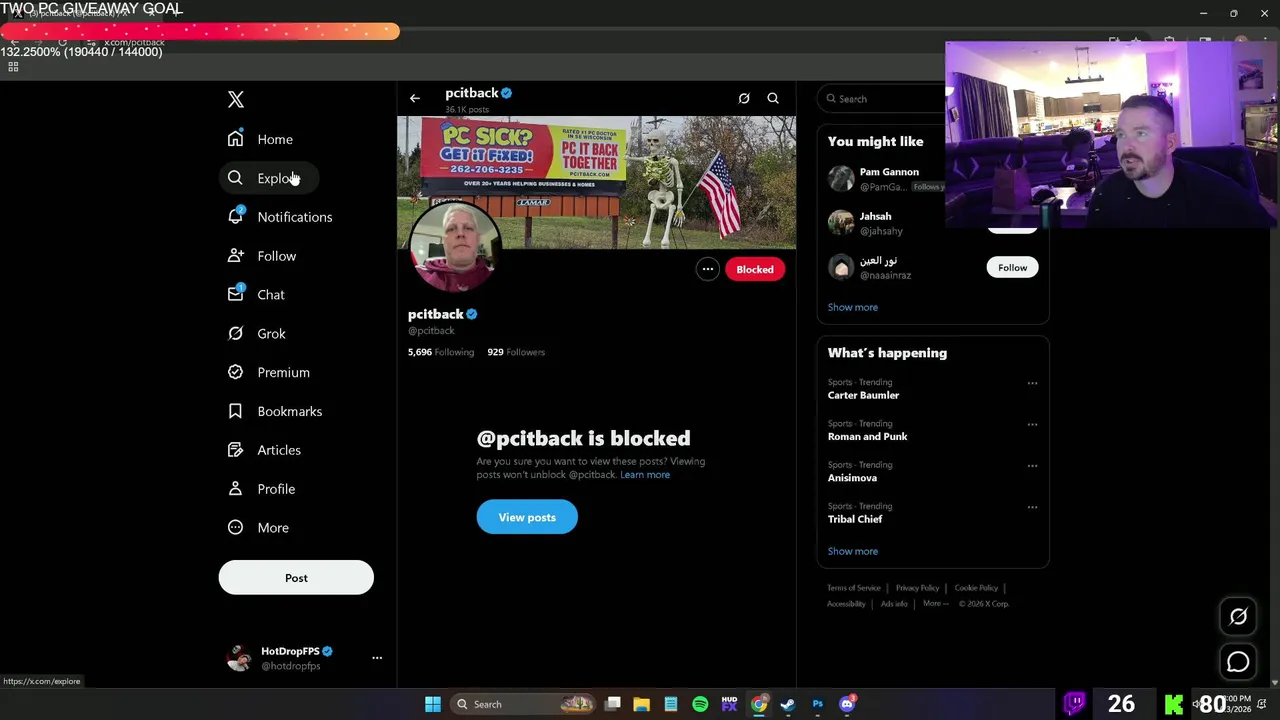The image size is (1280, 720).
Task: Open options dots for Tribal Chief trend
Action: click(1032, 507)
